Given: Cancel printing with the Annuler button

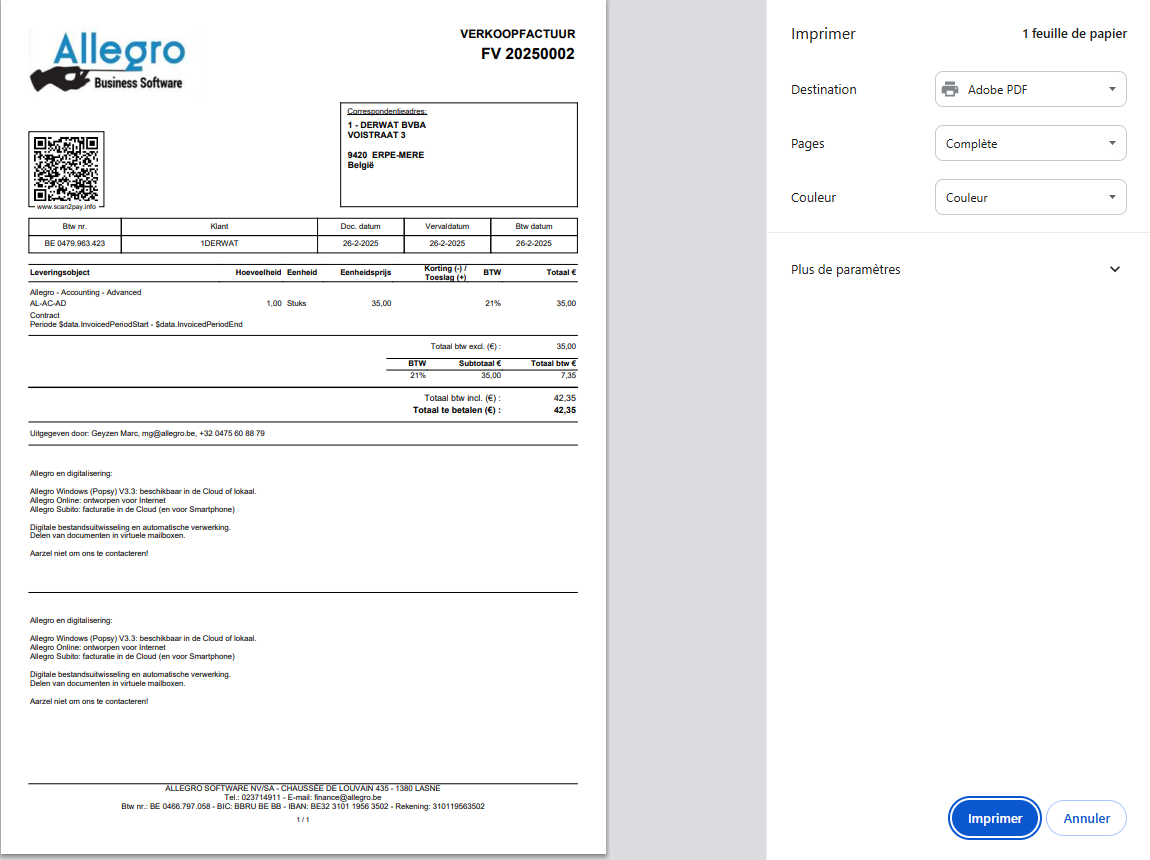Looking at the screenshot, I should coord(1086,818).
